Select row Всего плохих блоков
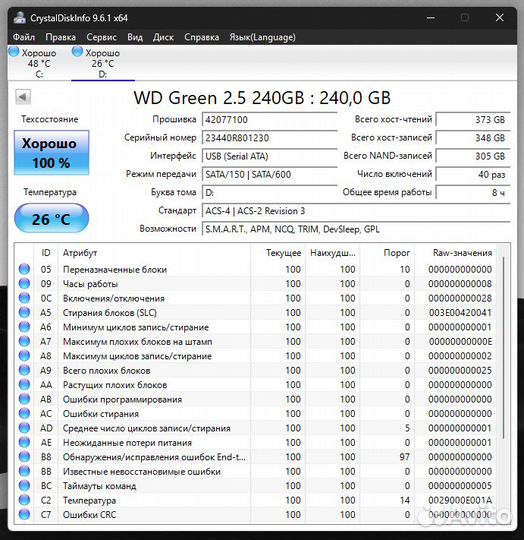This screenshot has height=540, width=524. coord(256,371)
